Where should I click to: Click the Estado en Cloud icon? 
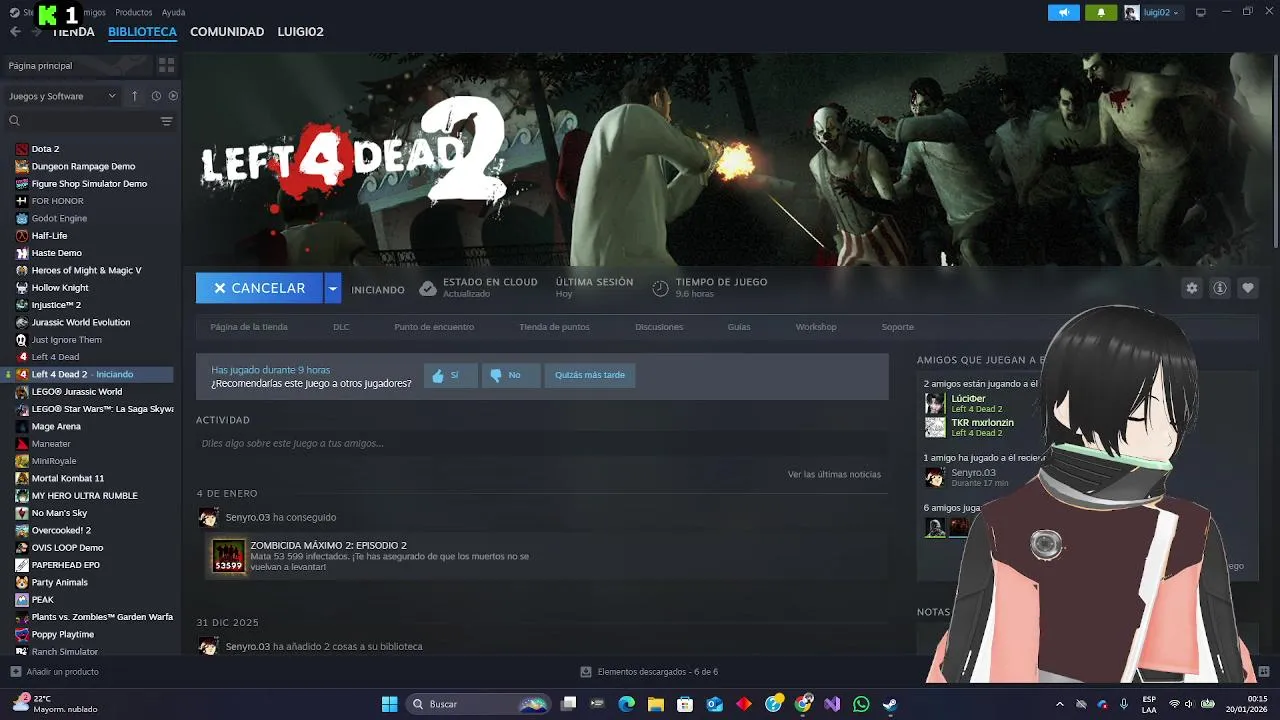coord(428,288)
